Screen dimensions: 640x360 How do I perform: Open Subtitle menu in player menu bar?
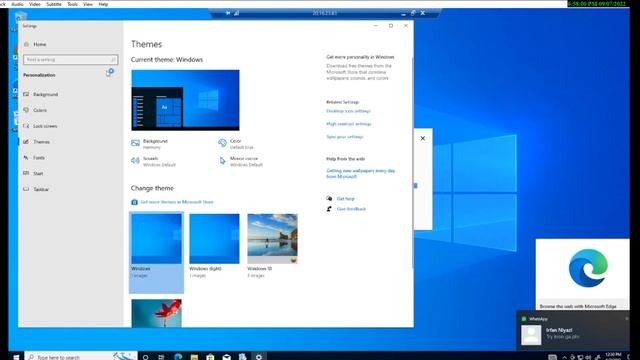click(x=53, y=4)
